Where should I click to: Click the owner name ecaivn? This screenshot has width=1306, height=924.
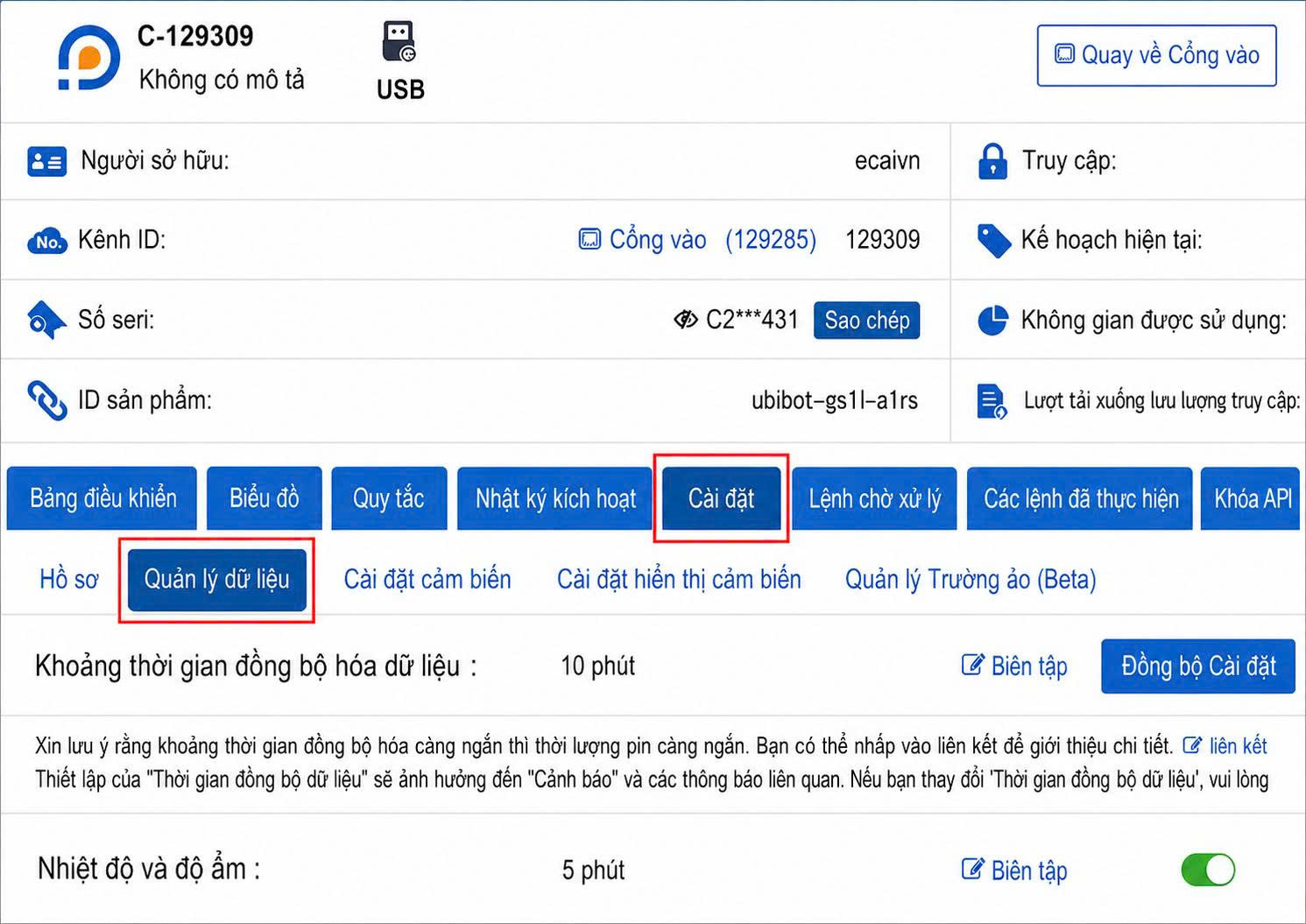point(887,161)
